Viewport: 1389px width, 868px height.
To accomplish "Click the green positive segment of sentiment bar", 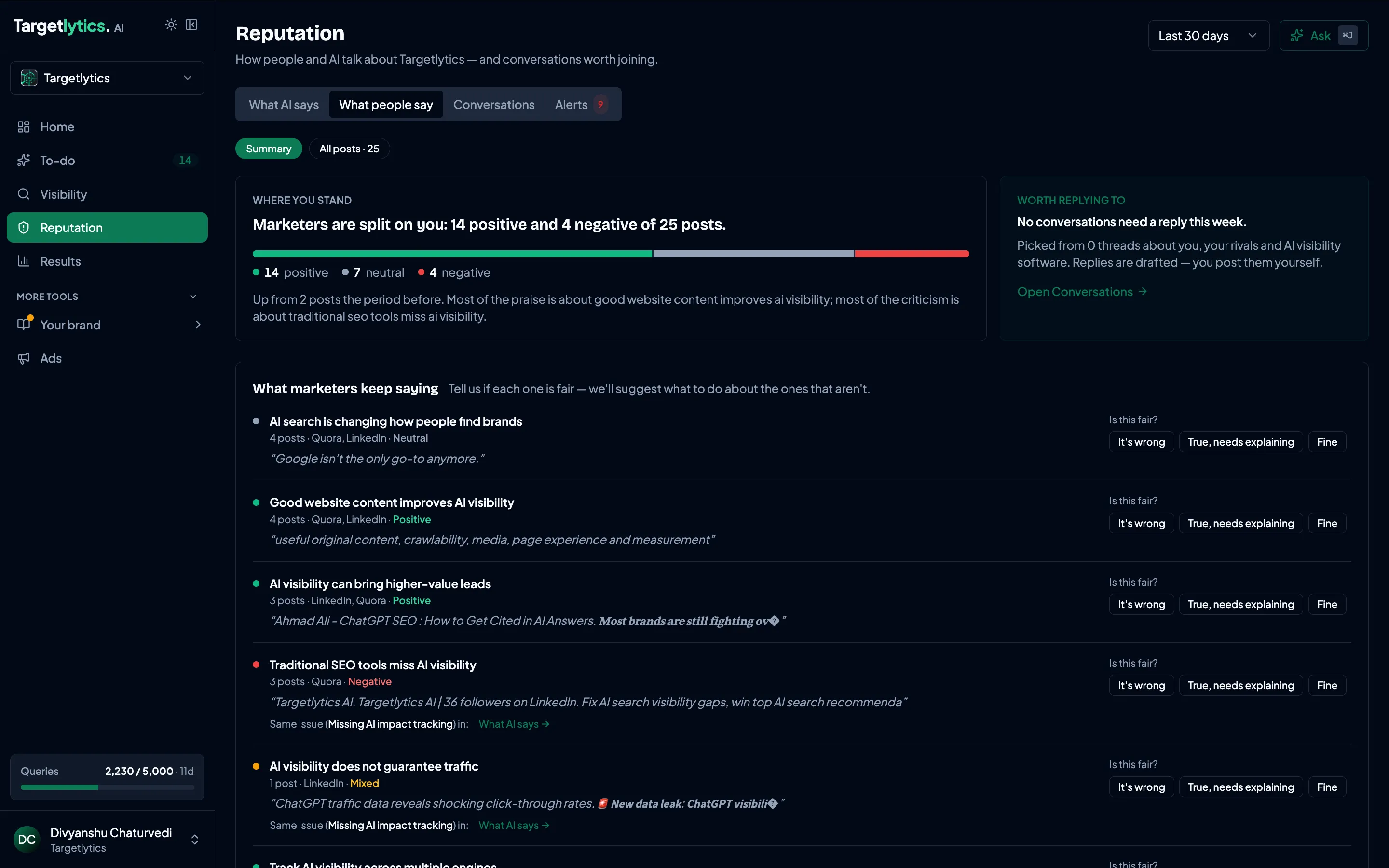I will 452,254.
